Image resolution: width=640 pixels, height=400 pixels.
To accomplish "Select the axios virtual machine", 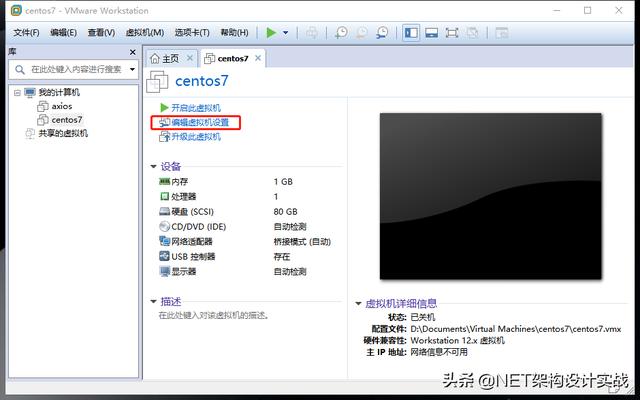I will pyautogui.click(x=62, y=107).
